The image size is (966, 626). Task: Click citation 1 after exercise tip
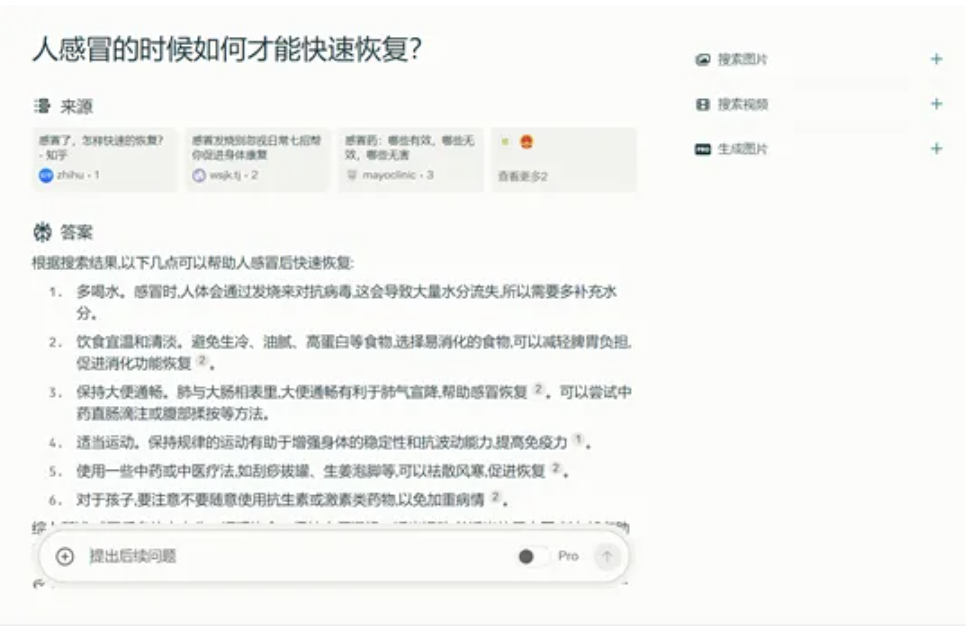pyautogui.click(x=578, y=439)
